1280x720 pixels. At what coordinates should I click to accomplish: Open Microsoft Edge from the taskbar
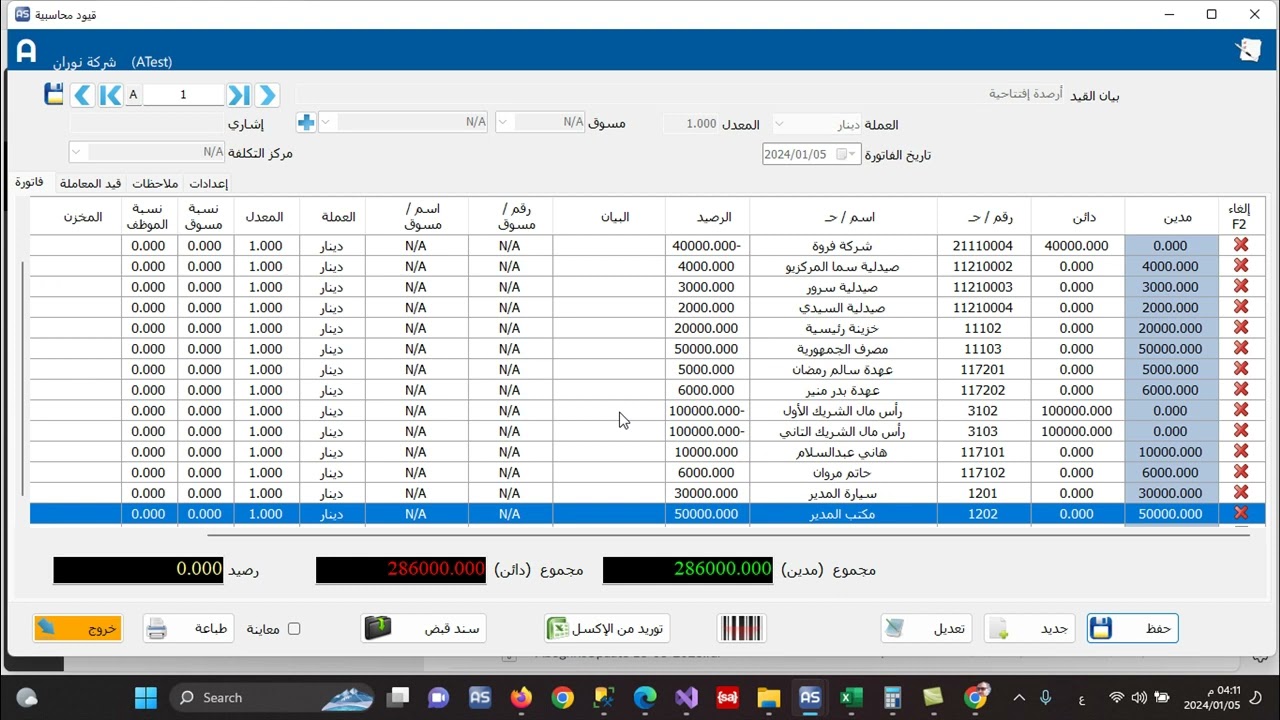(645, 697)
